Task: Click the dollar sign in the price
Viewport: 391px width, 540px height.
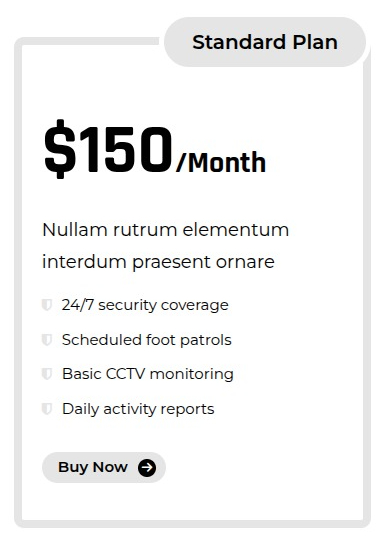Action: point(60,149)
